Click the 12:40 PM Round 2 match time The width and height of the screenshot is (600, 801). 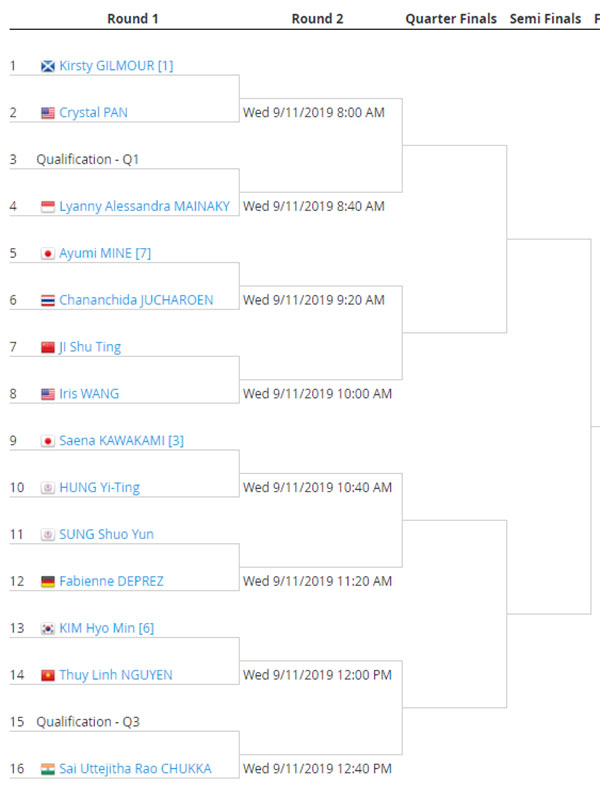point(317,769)
